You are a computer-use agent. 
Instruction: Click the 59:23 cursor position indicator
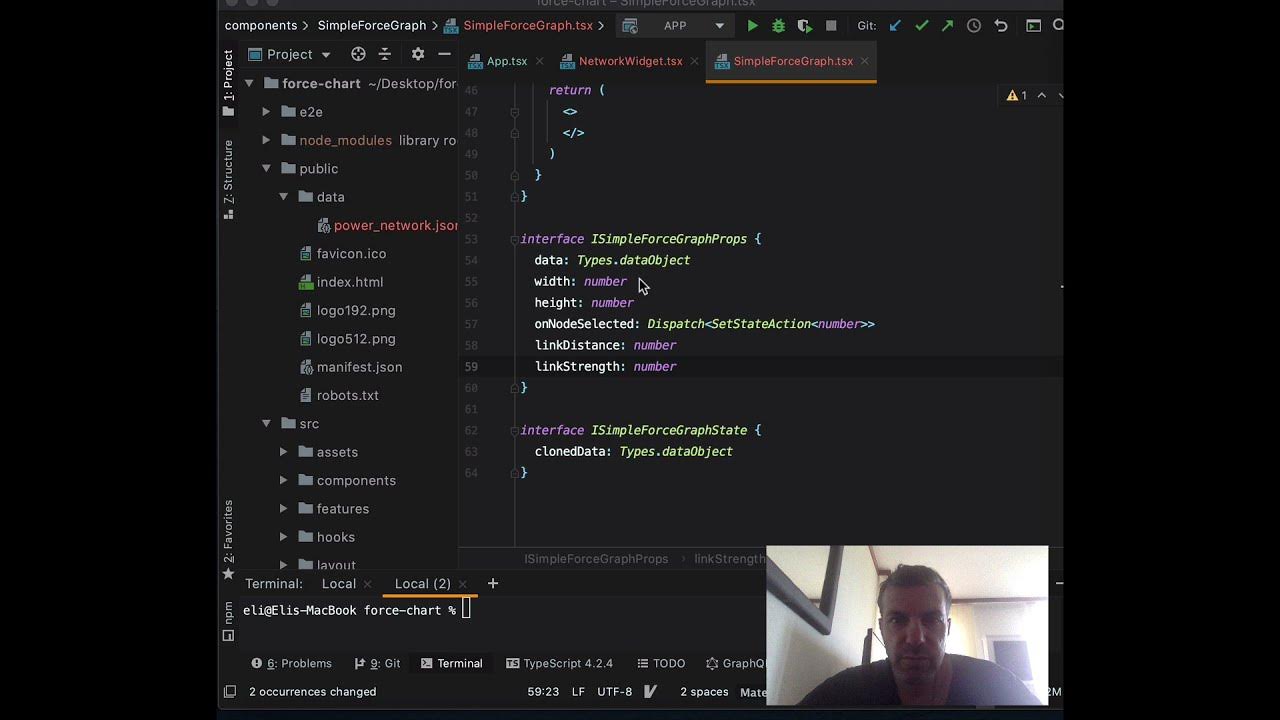pos(543,692)
